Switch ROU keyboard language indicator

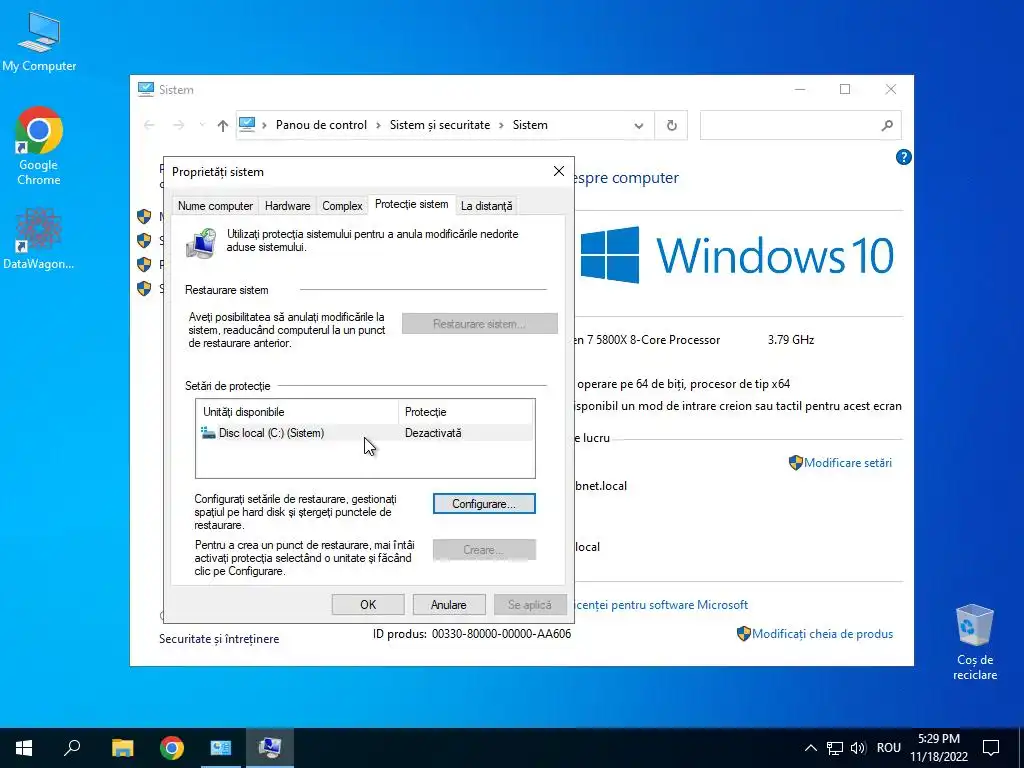pos(889,748)
